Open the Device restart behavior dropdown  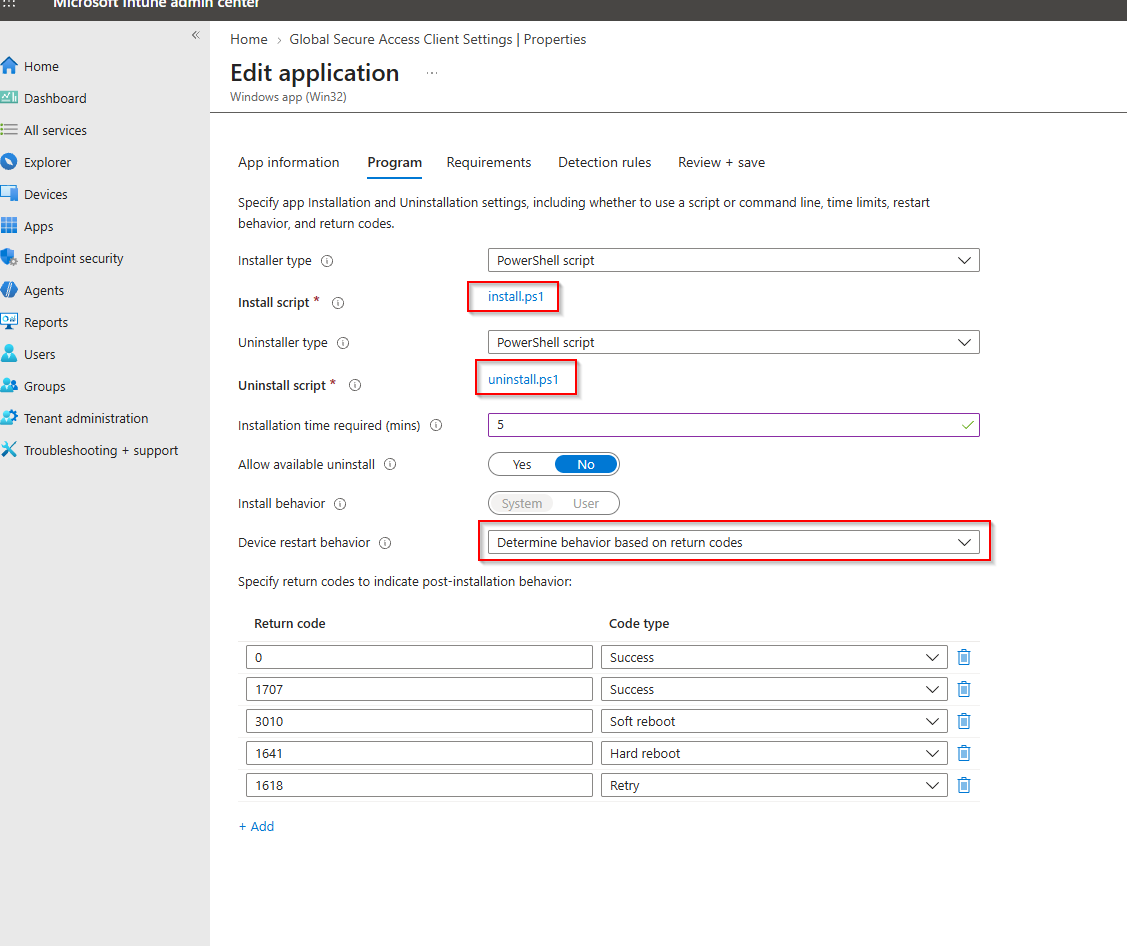point(733,542)
